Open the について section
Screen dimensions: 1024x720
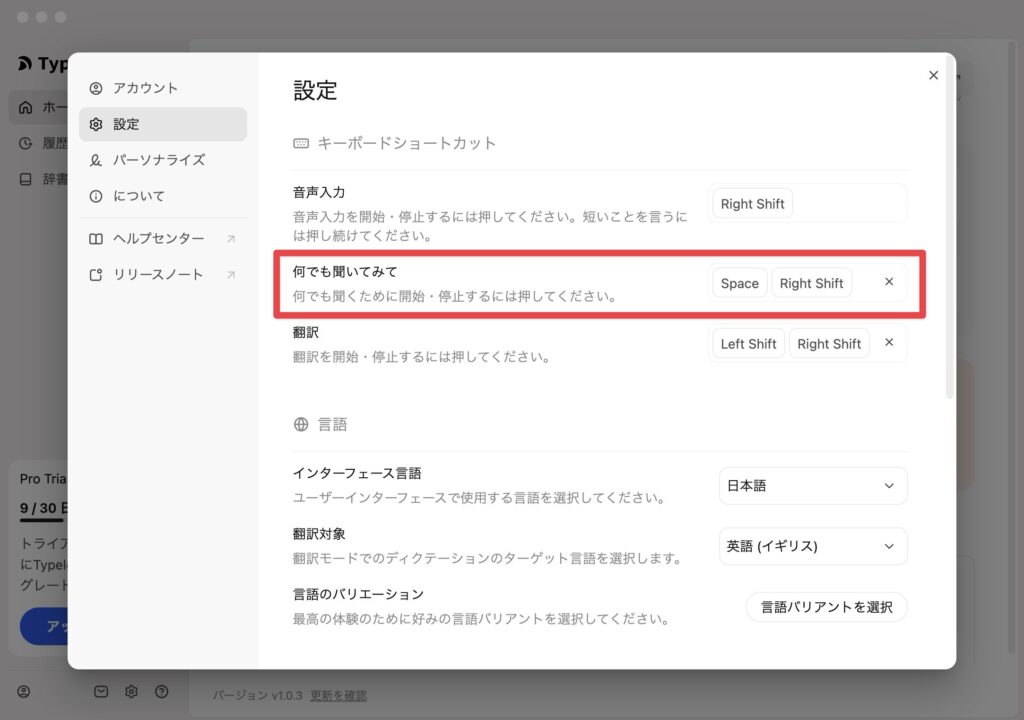(x=138, y=196)
